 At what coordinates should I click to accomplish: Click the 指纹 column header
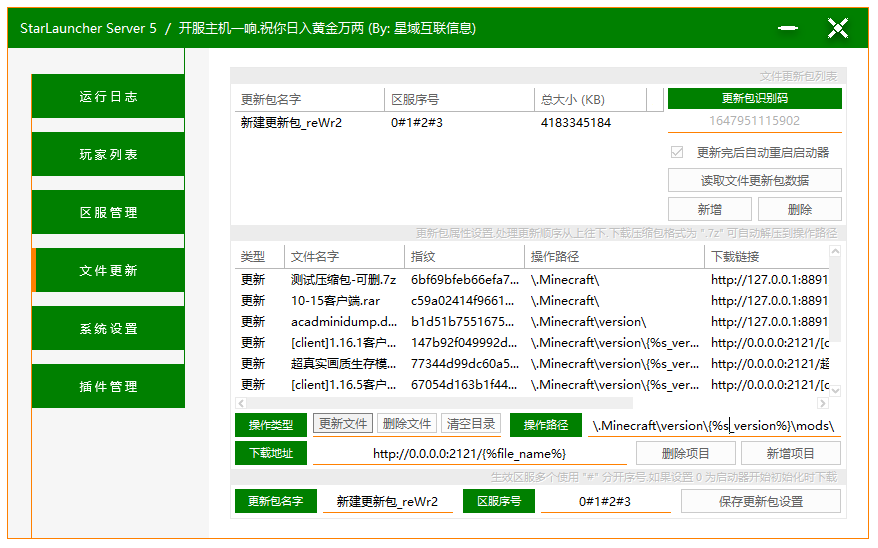pos(464,256)
